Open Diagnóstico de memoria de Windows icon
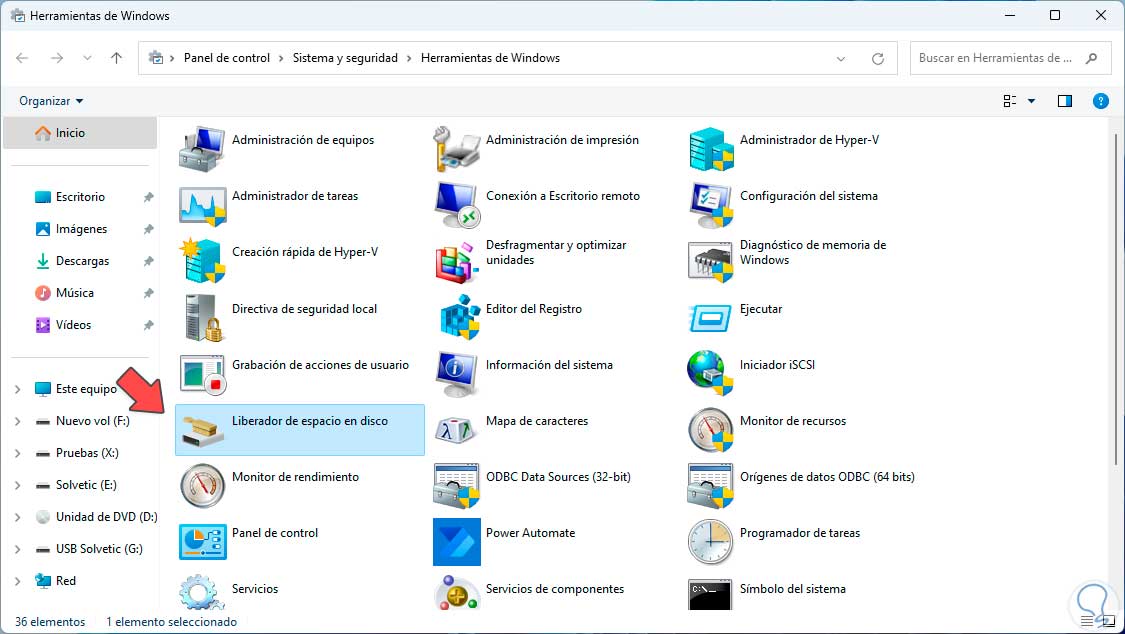Screen dimensions: 1125x634 [x=711, y=260]
